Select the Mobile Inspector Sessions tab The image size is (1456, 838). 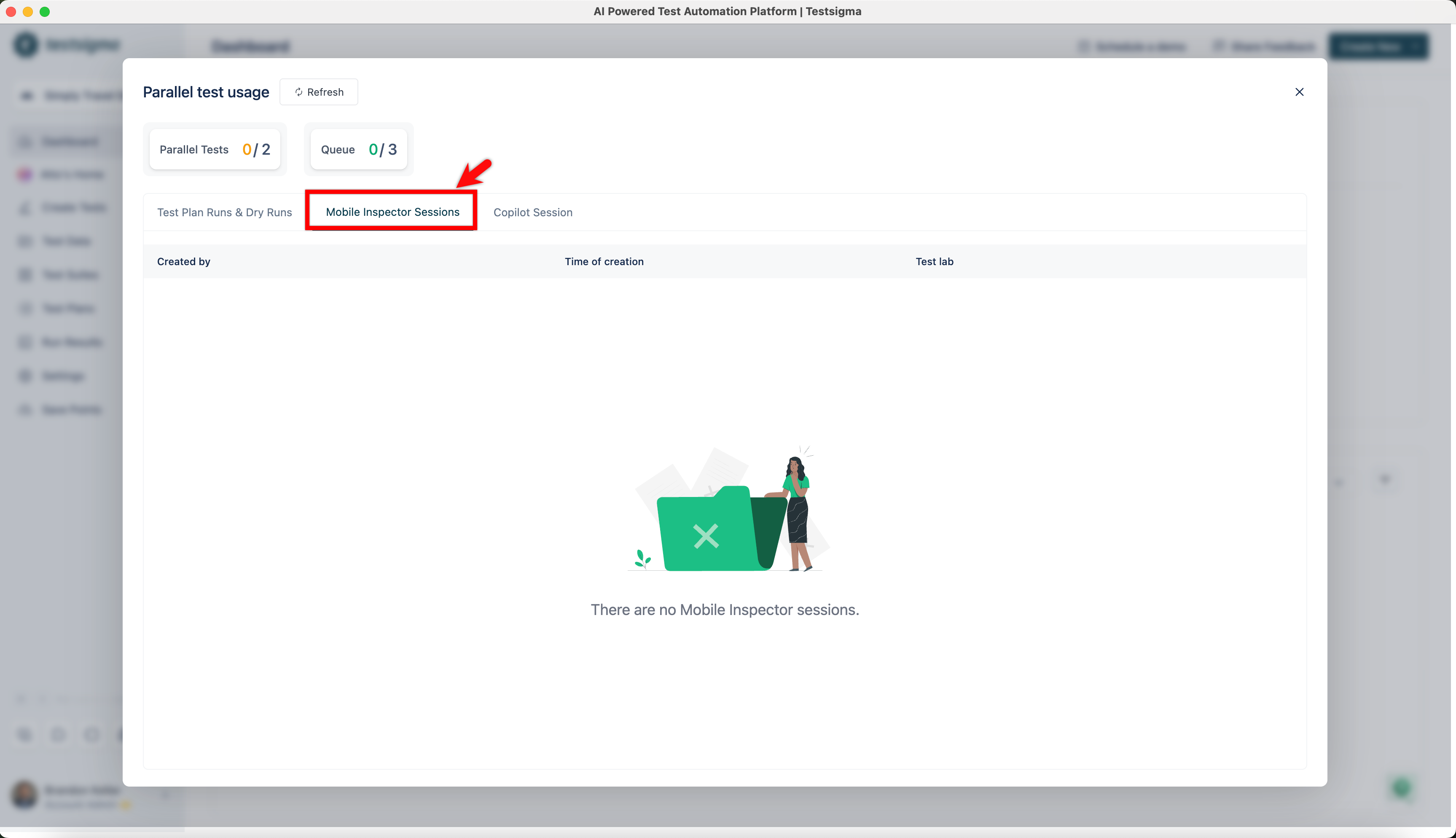click(392, 212)
